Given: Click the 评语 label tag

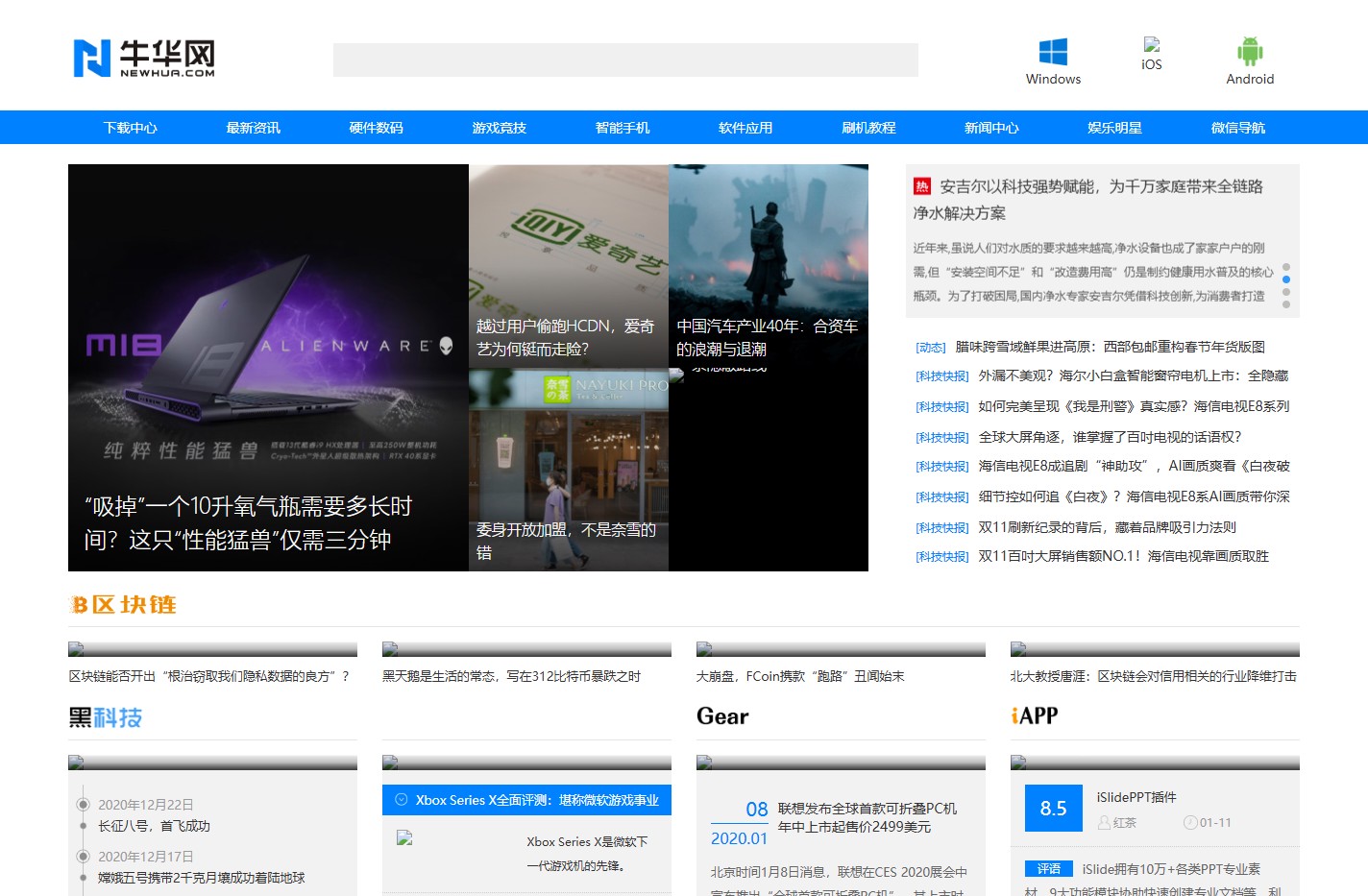Looking at the screenshot, I should (1049, 869).
